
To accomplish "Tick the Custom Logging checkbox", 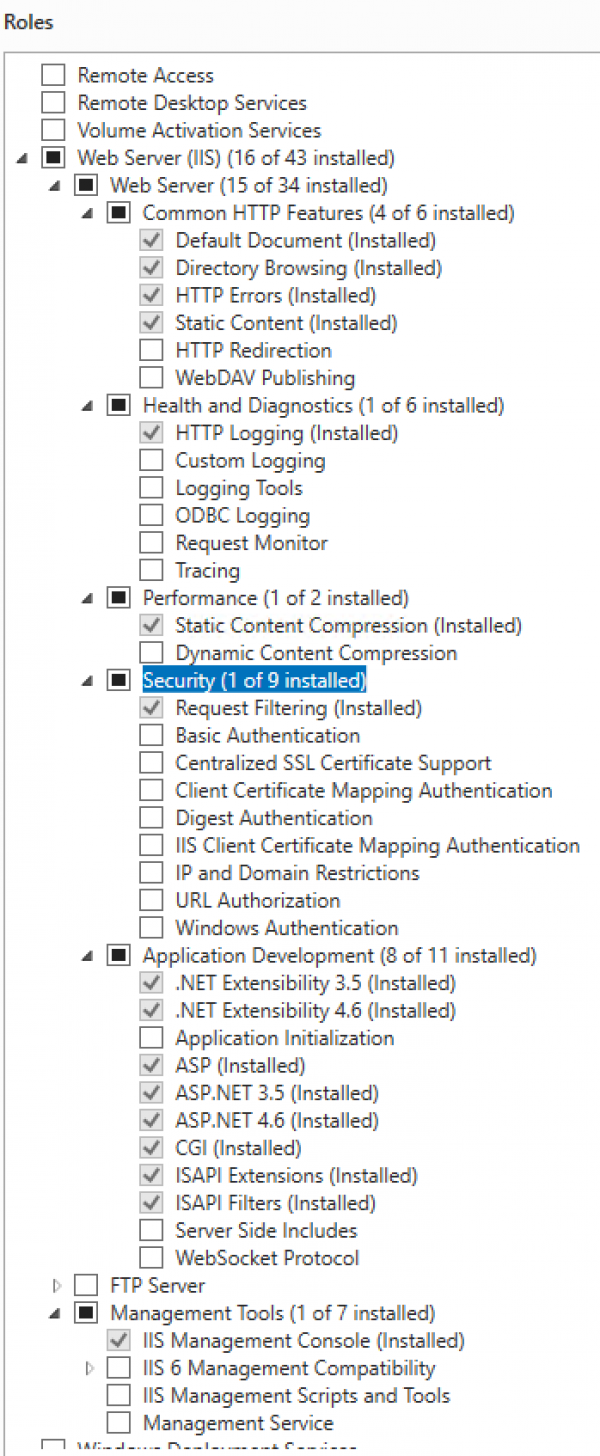I will coord(151,460).
